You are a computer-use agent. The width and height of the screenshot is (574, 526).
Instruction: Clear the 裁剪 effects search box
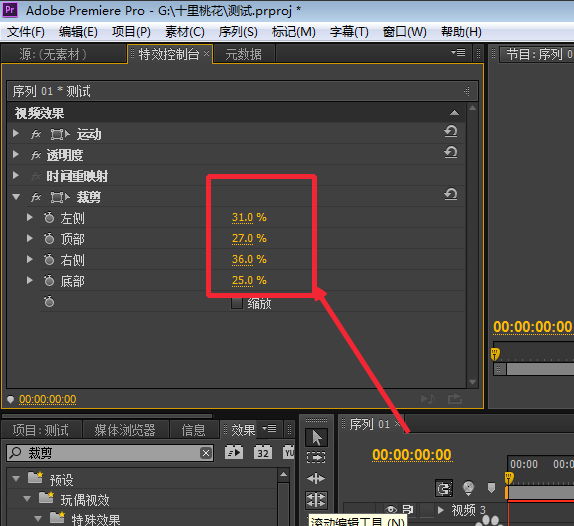point(206,453)
